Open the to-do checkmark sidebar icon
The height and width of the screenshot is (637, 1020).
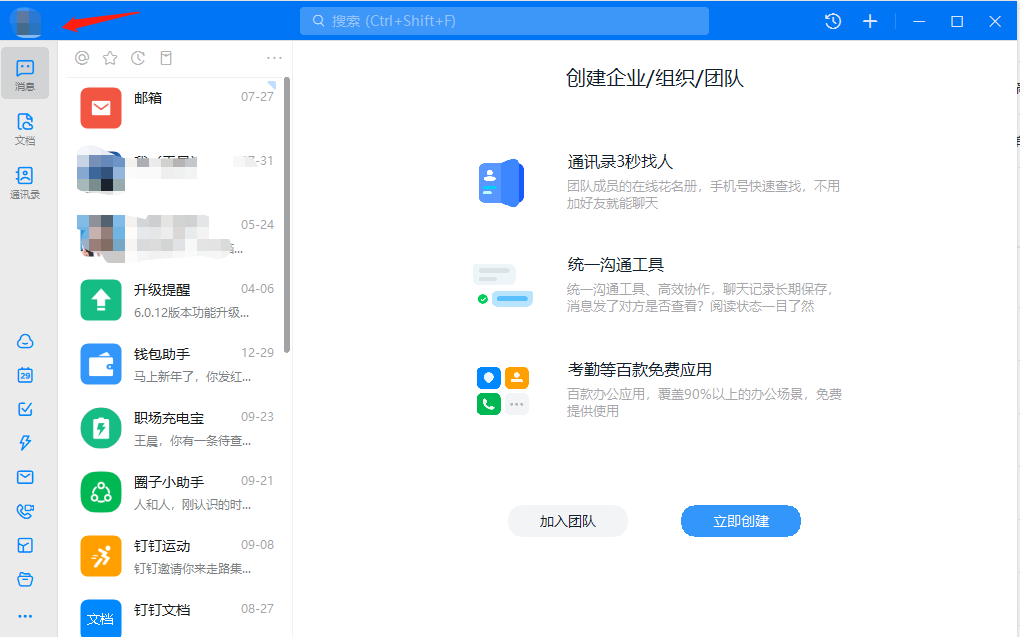[26, 409]
